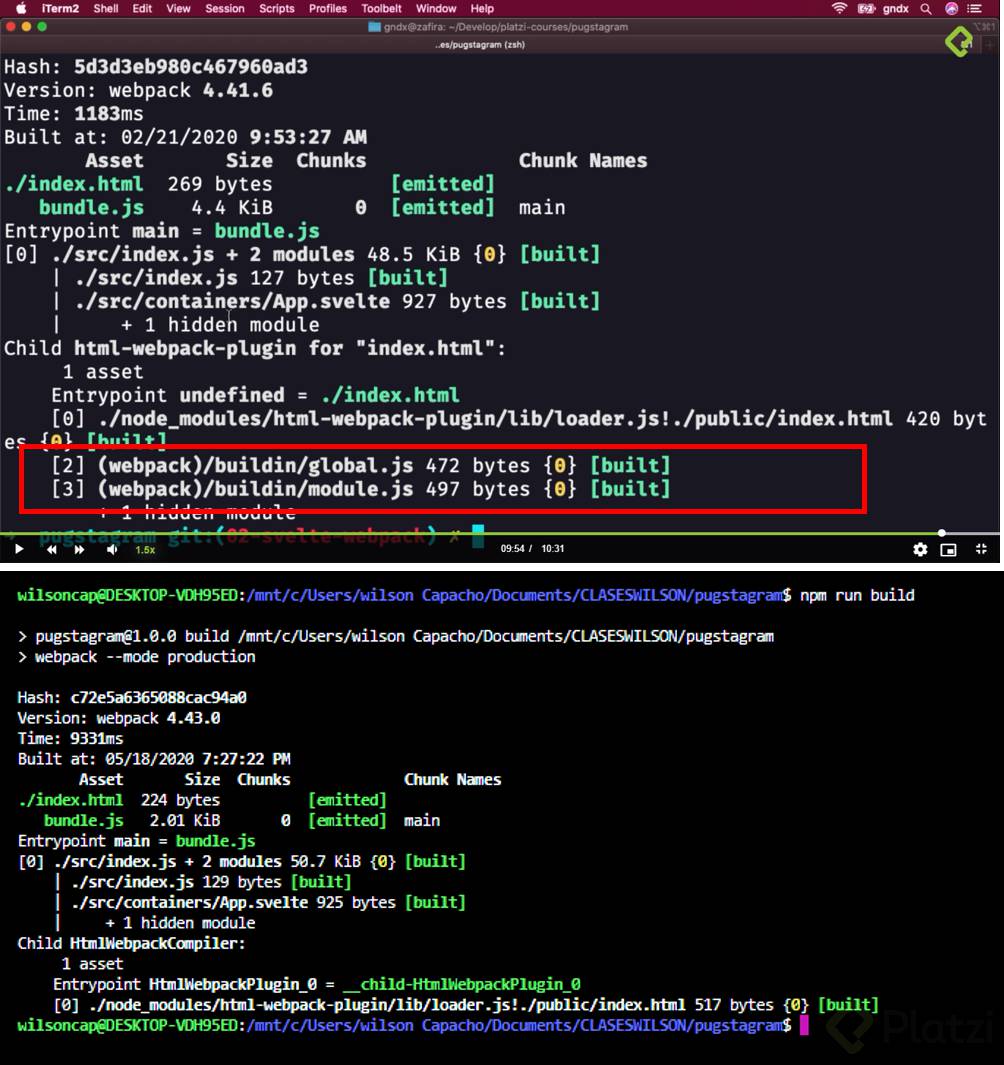Click the hash 5d3d3eb980c467960ad3
Image resolution: width=1004 pixels, height=1065 pixels.
pyautogui.click(x=190, y=67)
